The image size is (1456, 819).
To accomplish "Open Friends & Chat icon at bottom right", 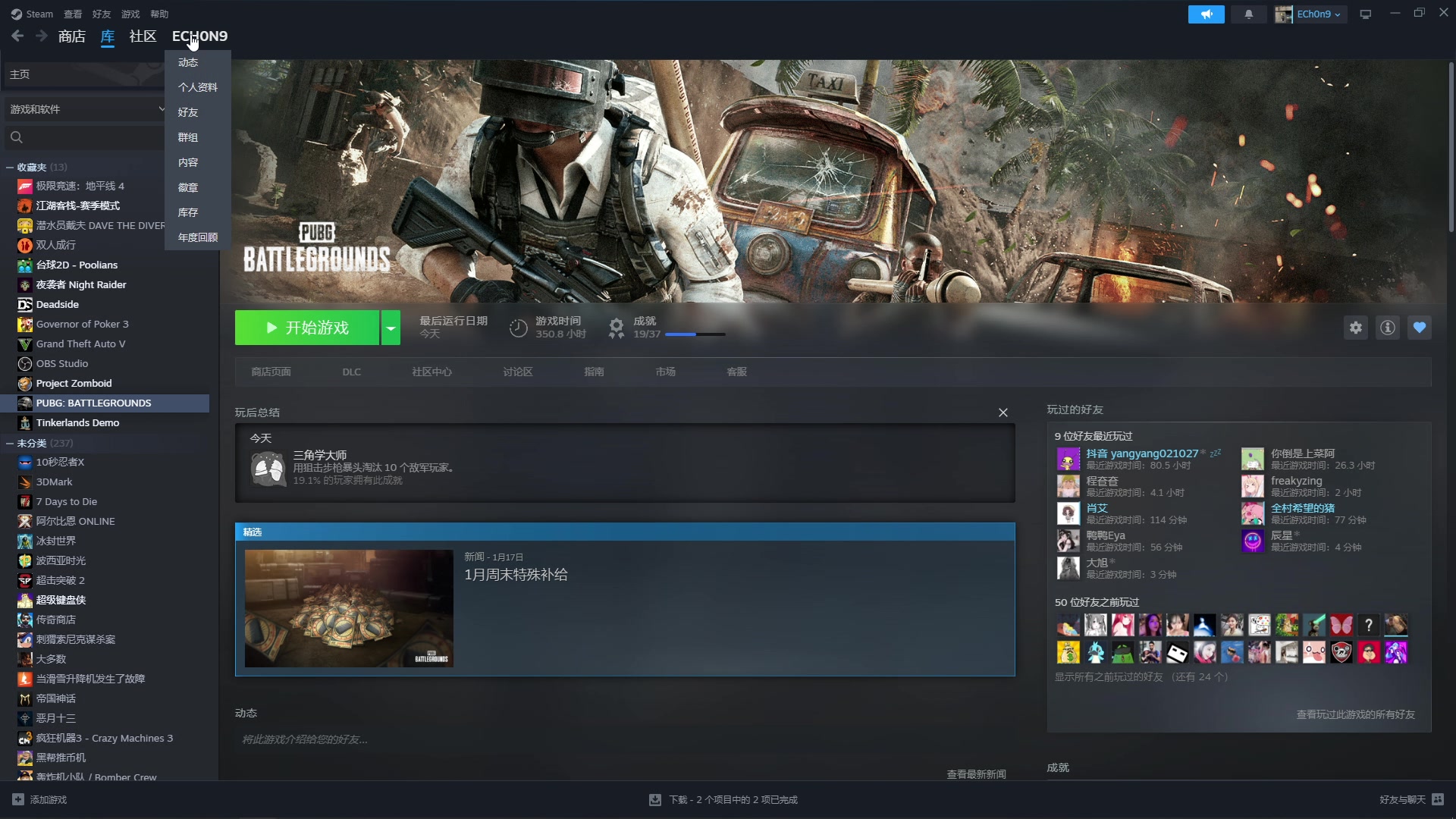I will [1438, 799].
